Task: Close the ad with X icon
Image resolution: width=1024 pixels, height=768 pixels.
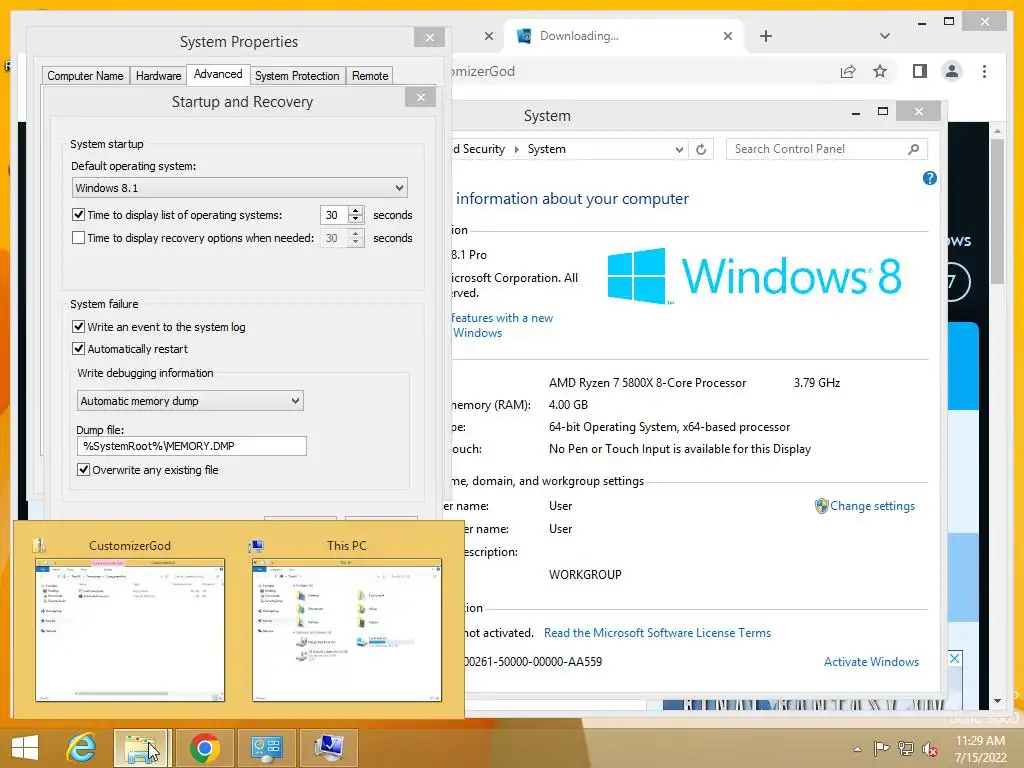Action: pos(954,658)
